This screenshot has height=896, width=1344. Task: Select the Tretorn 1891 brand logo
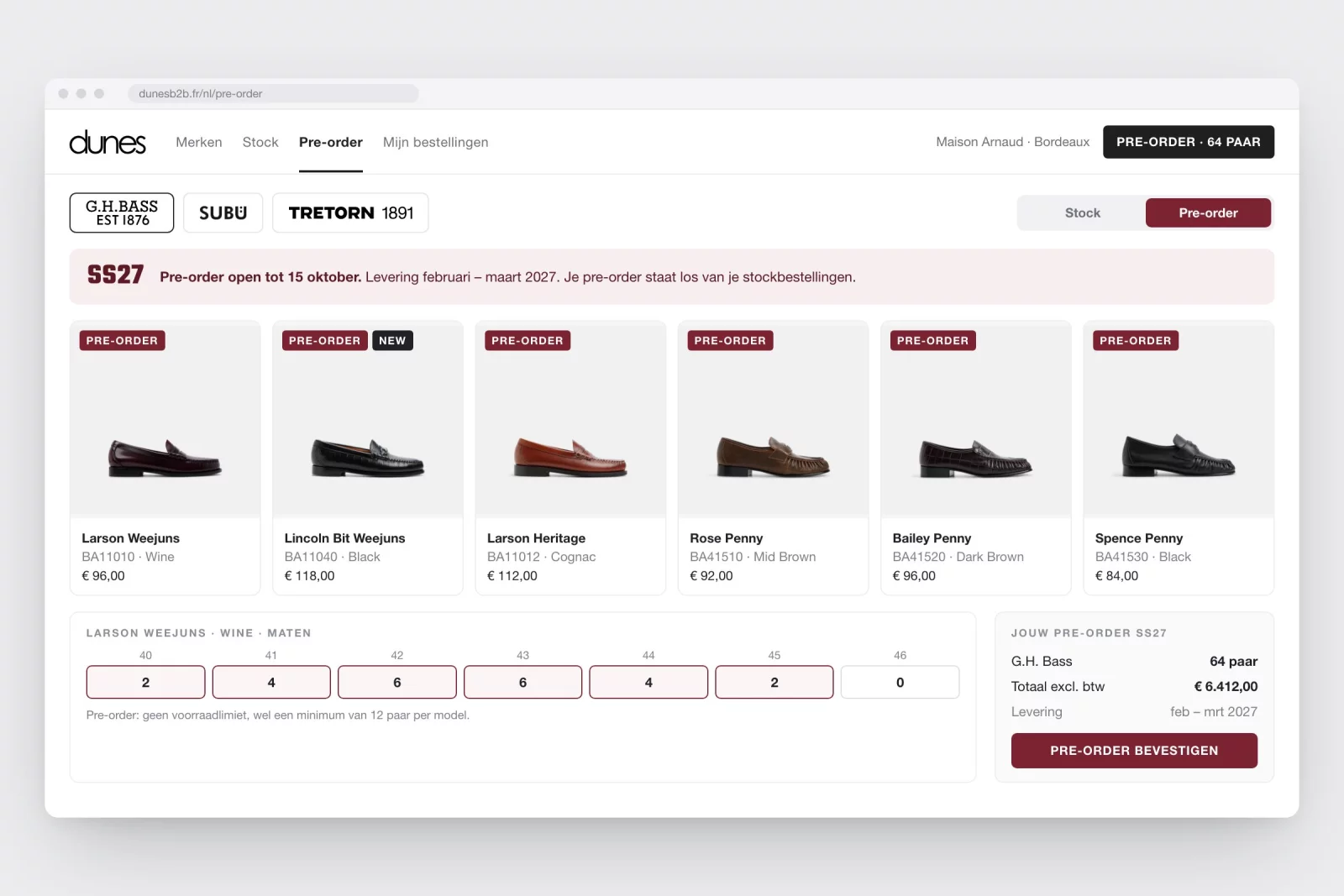coord(350,212)
